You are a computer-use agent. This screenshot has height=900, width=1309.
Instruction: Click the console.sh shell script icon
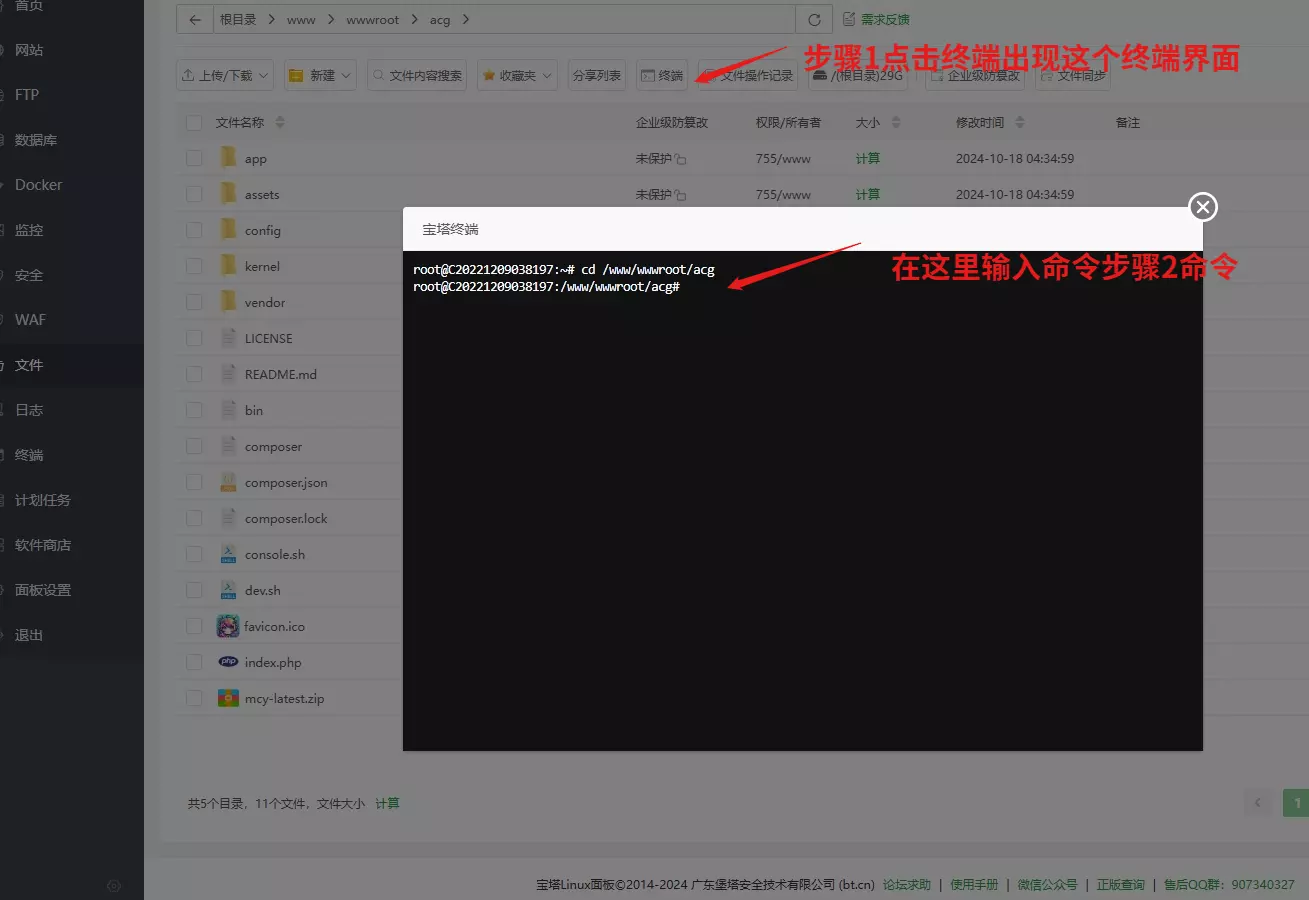228,554
